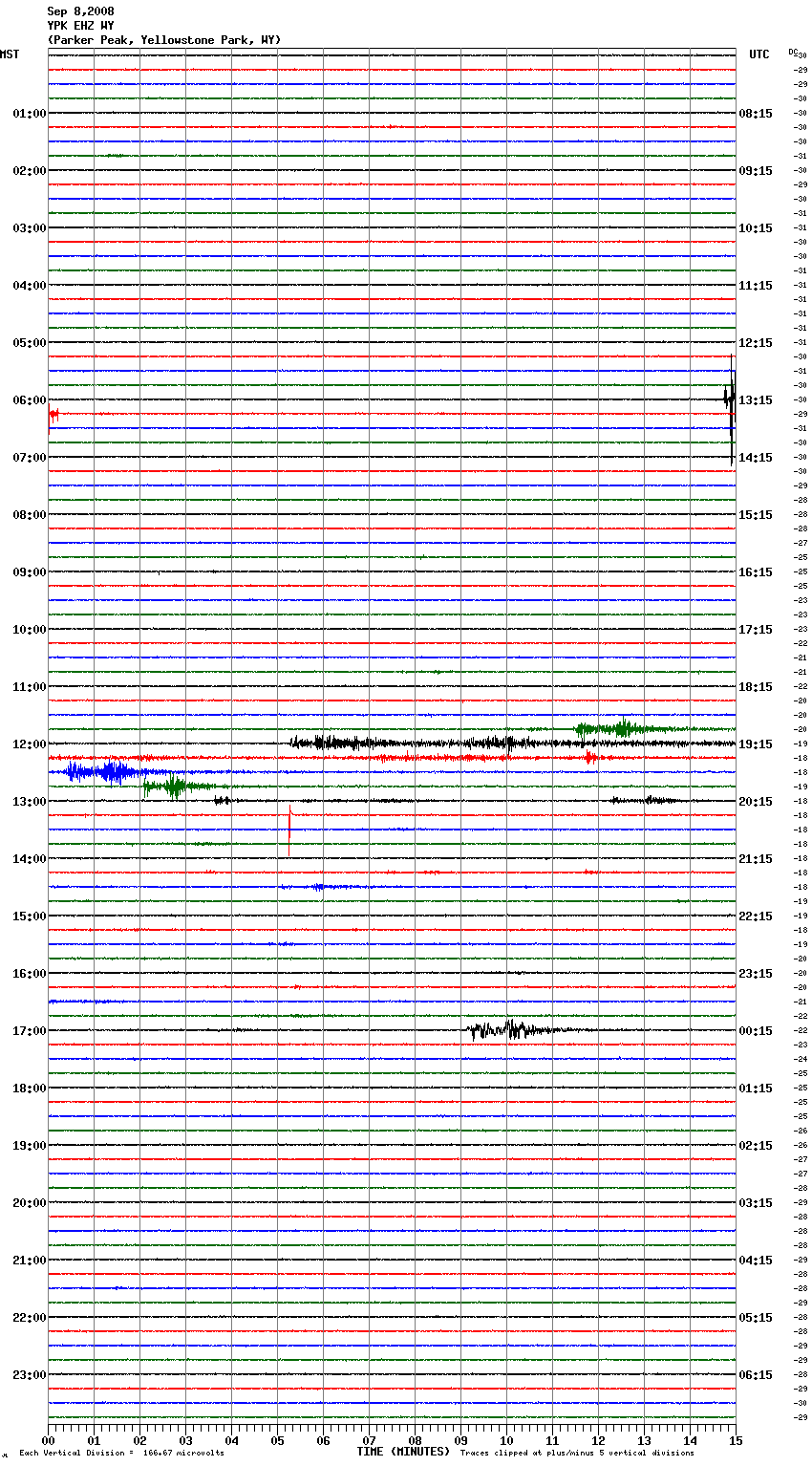Click the 'YPK EHZ WY' station code
Viewport: 812px width, 1466px height.
tap(80, 26)
